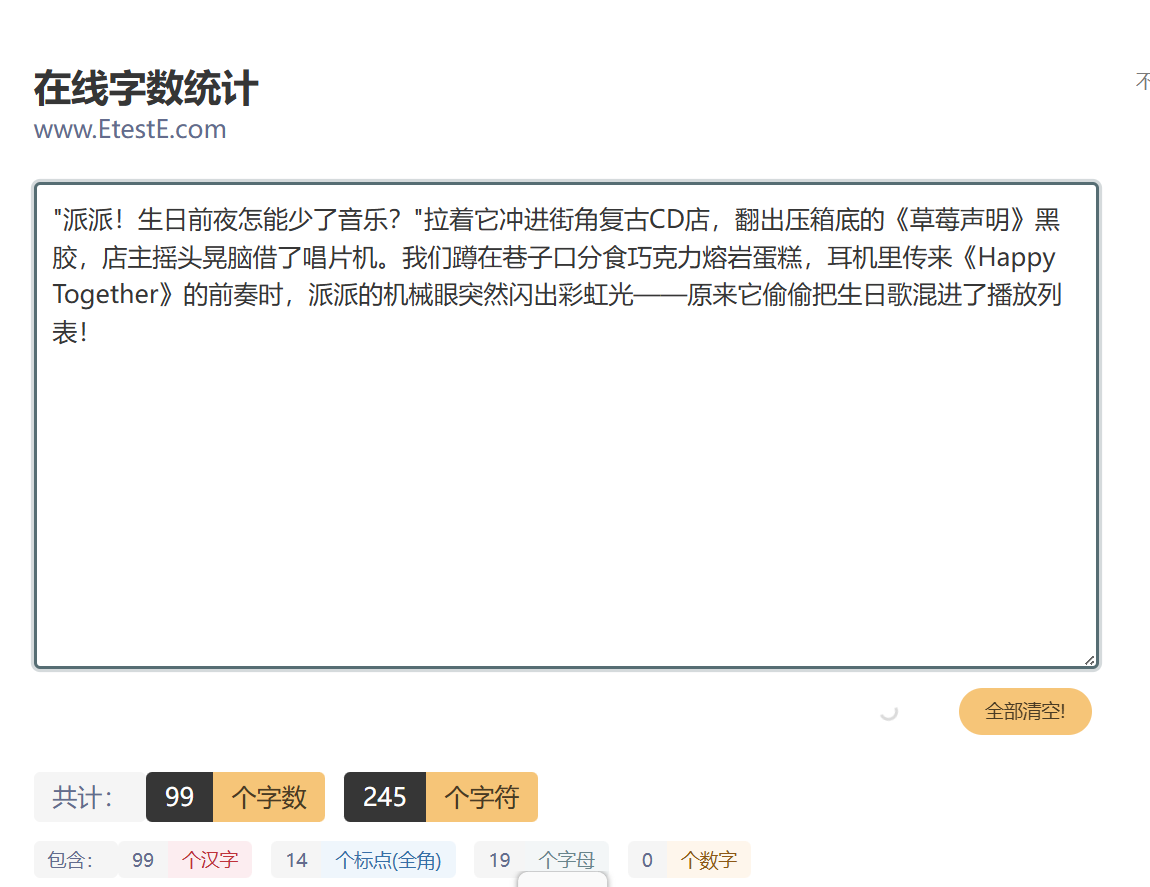Open the www.EtestE.com link
Screen dimensions: 1150x887
(130, 129)
